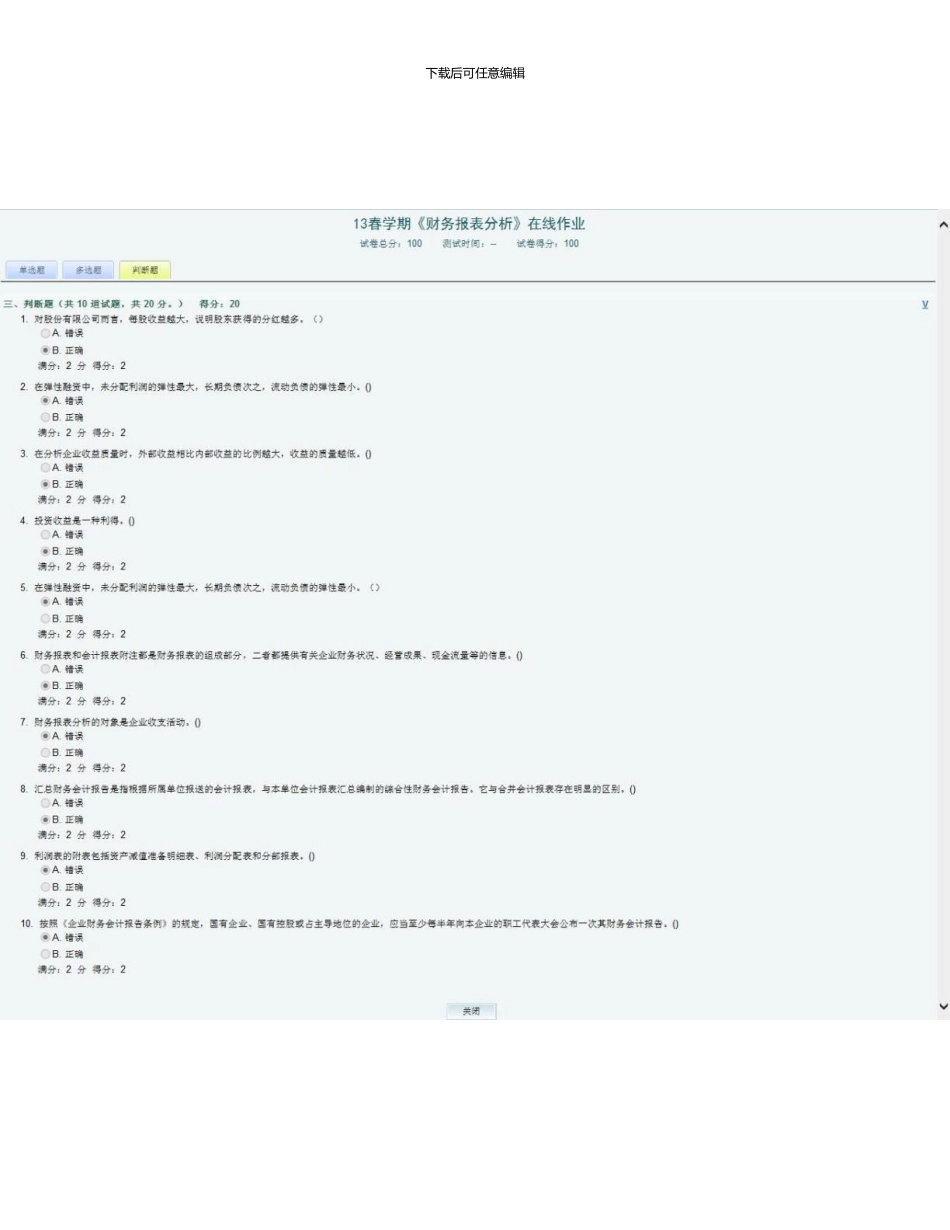Image resolution: width=950 pixels, height=1230 pixels.
Task: Select B. 正确 for question 9
Action: click(x=45, y=887)
